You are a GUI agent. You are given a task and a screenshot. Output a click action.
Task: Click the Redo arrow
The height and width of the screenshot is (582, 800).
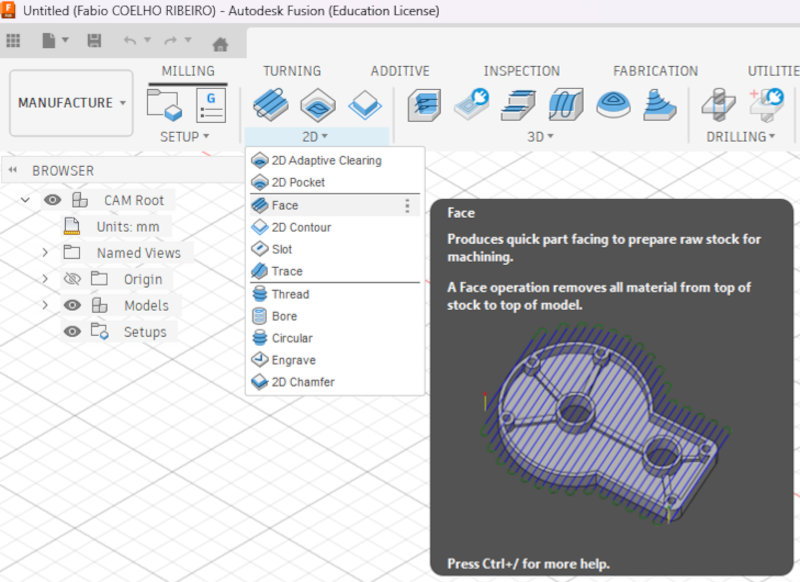coord(170,40)
